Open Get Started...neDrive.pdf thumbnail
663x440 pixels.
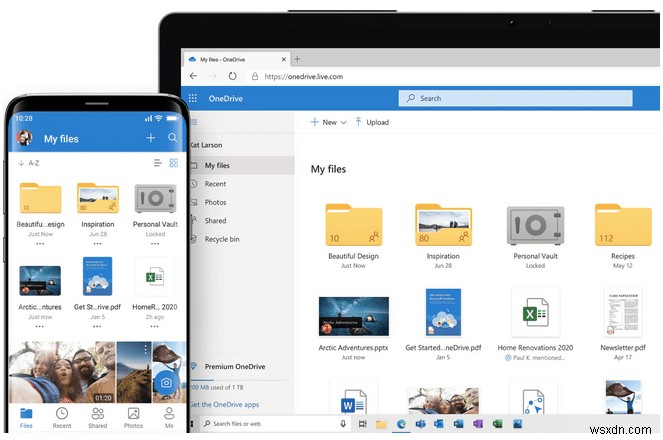coord(443,312)
